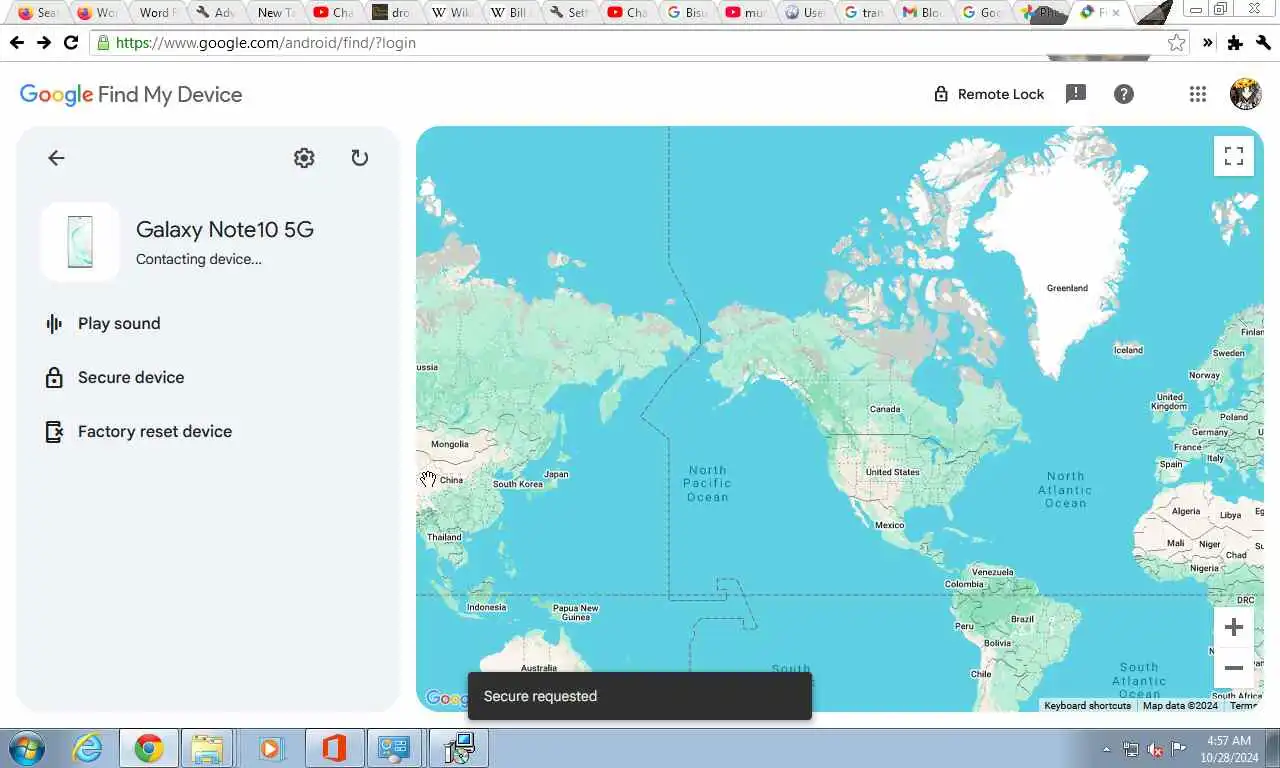Toggle fullscreen map view
Viewport: 1280px width, 768px height.
1234,156
